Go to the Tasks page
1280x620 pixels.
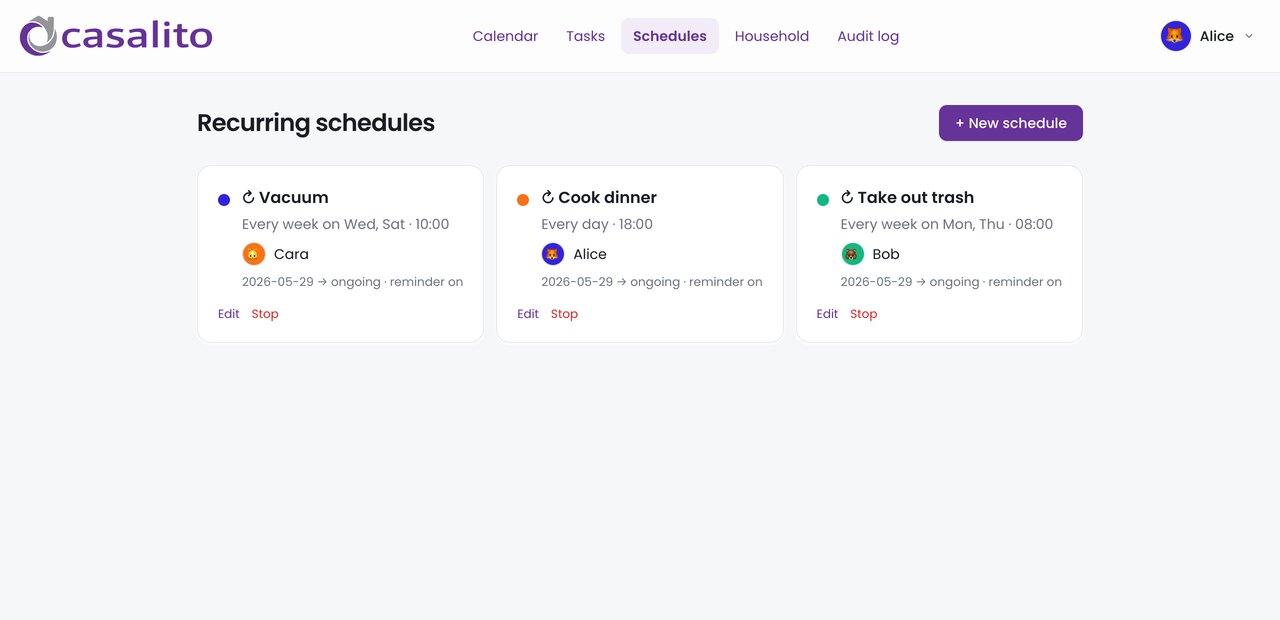click(x=585, y=36)
